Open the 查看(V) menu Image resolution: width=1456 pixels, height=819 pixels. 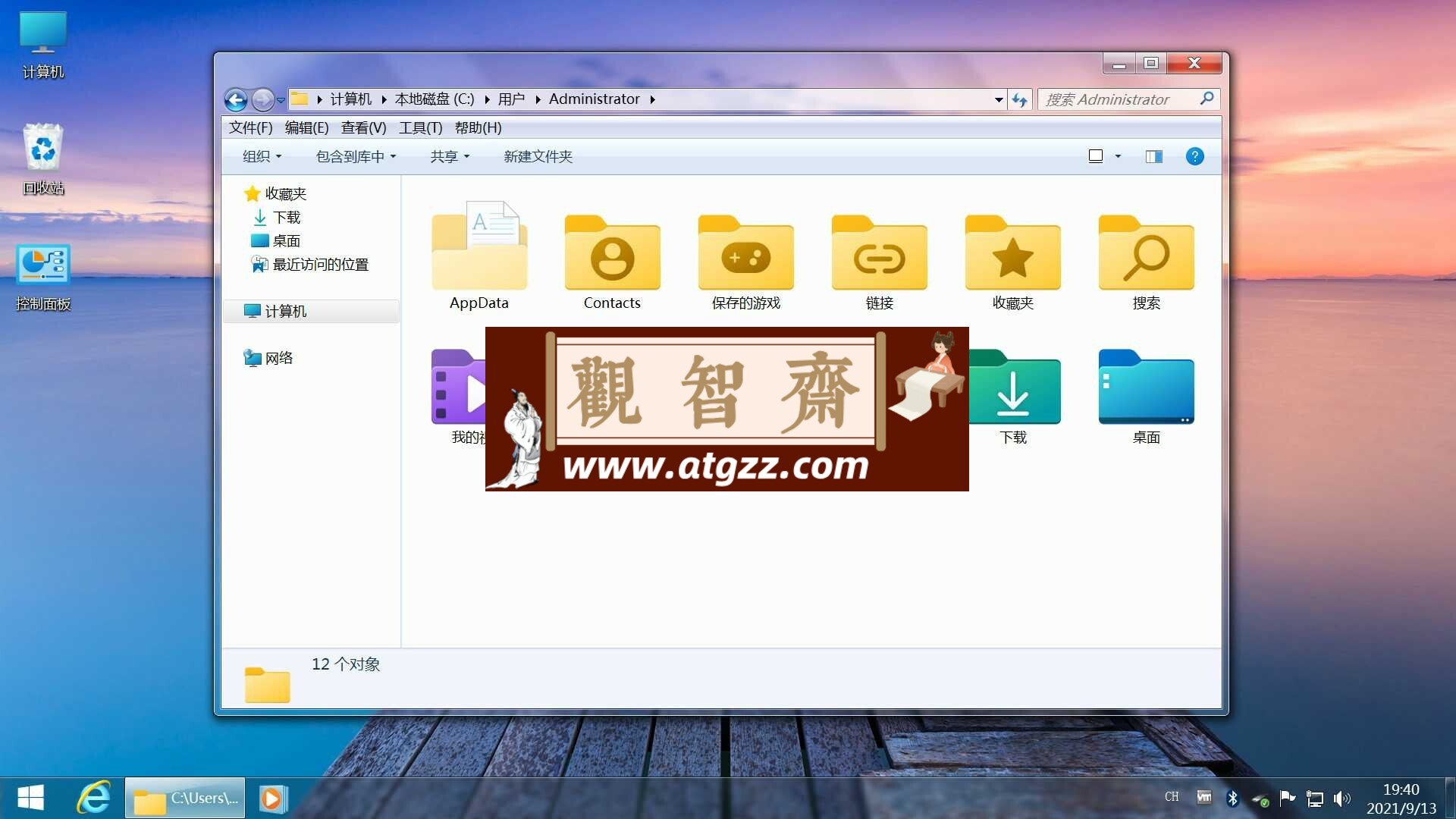(x=363, y=127)
